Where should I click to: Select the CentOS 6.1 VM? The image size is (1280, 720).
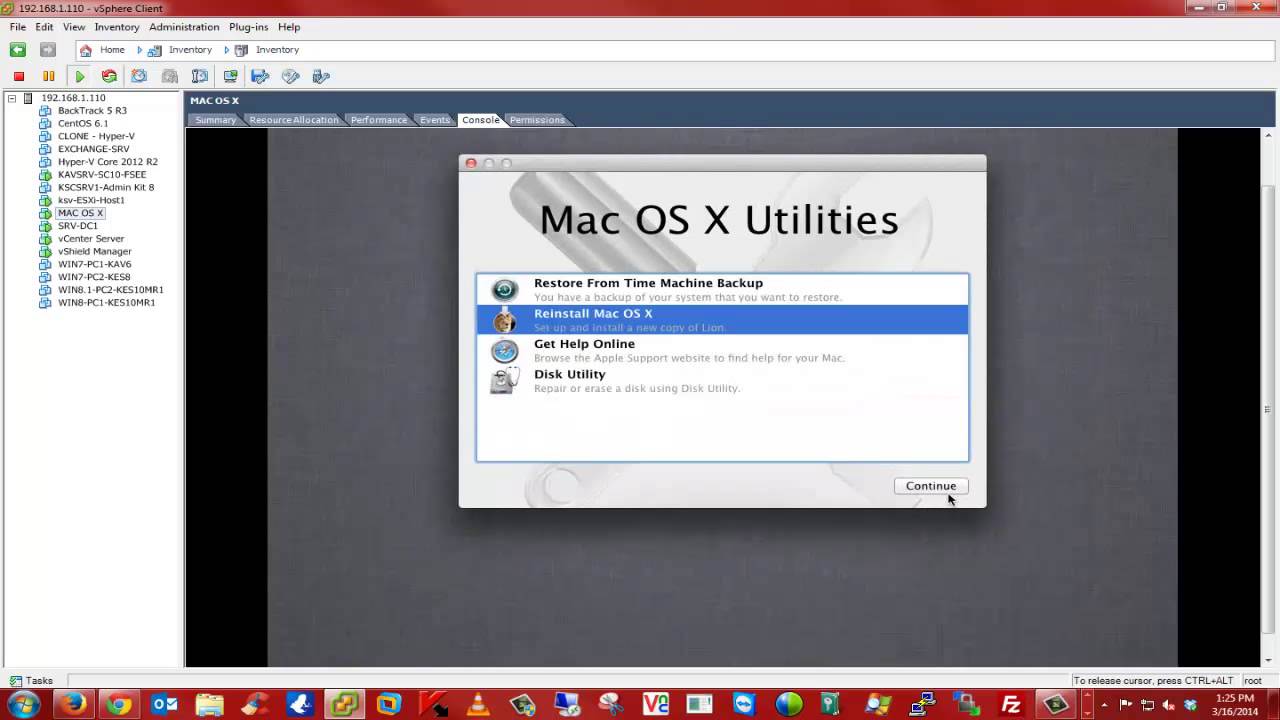coord(83,124)
